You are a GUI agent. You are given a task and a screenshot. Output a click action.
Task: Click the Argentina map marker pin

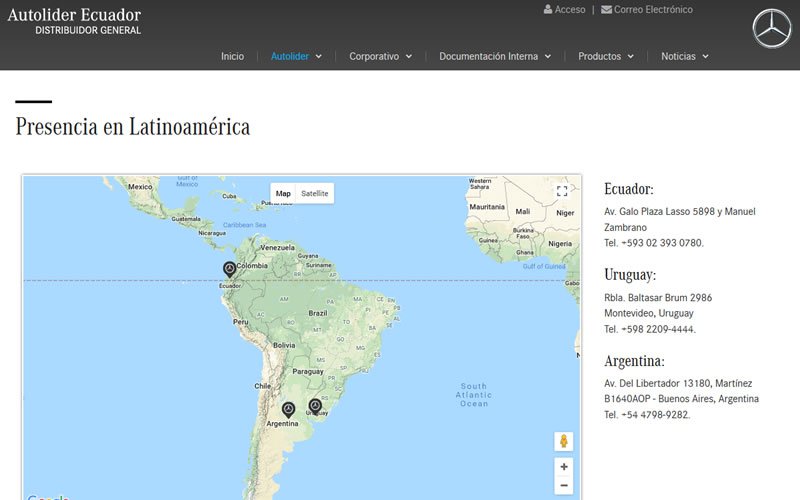(288, 409)
